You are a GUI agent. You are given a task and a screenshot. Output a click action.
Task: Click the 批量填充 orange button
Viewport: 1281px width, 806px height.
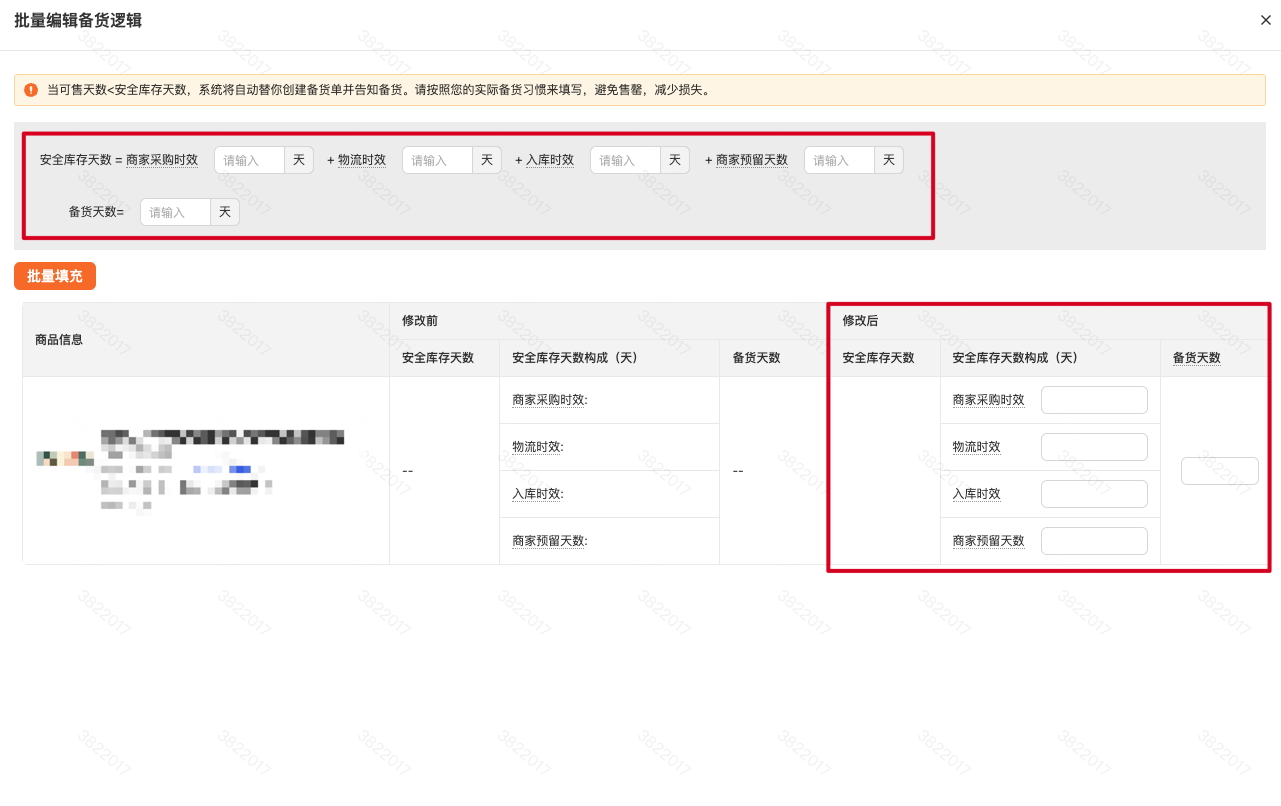[54, 276]
